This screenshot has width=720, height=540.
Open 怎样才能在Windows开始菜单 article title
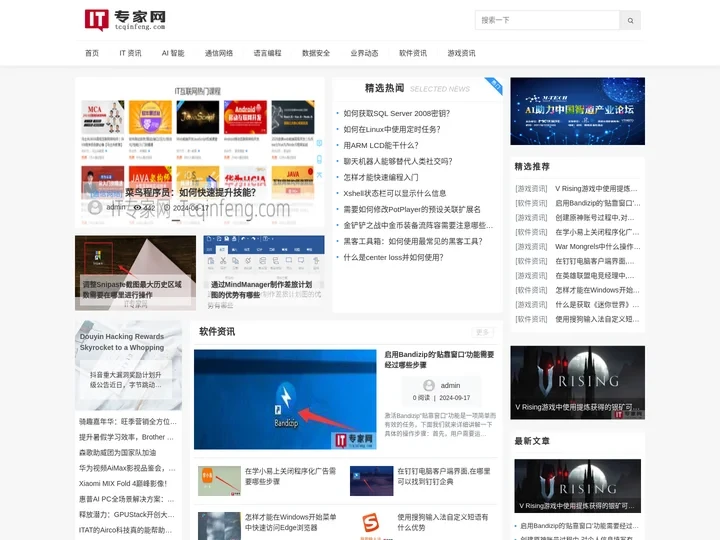290,522
